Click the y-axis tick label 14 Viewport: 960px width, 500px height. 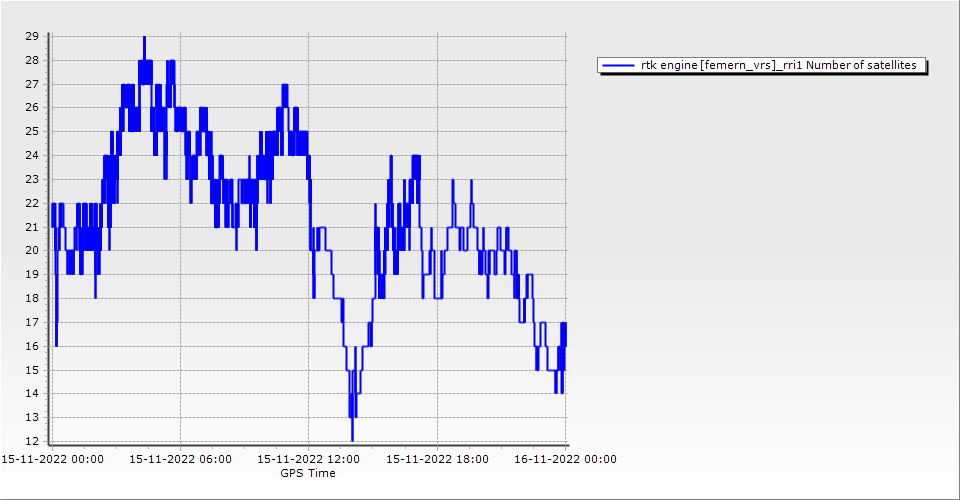tap(32, 393)
